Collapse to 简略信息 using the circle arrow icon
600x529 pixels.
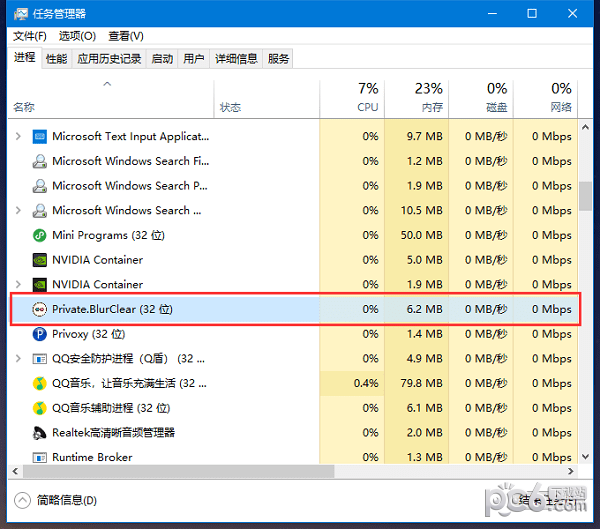(x=22, y=500)
